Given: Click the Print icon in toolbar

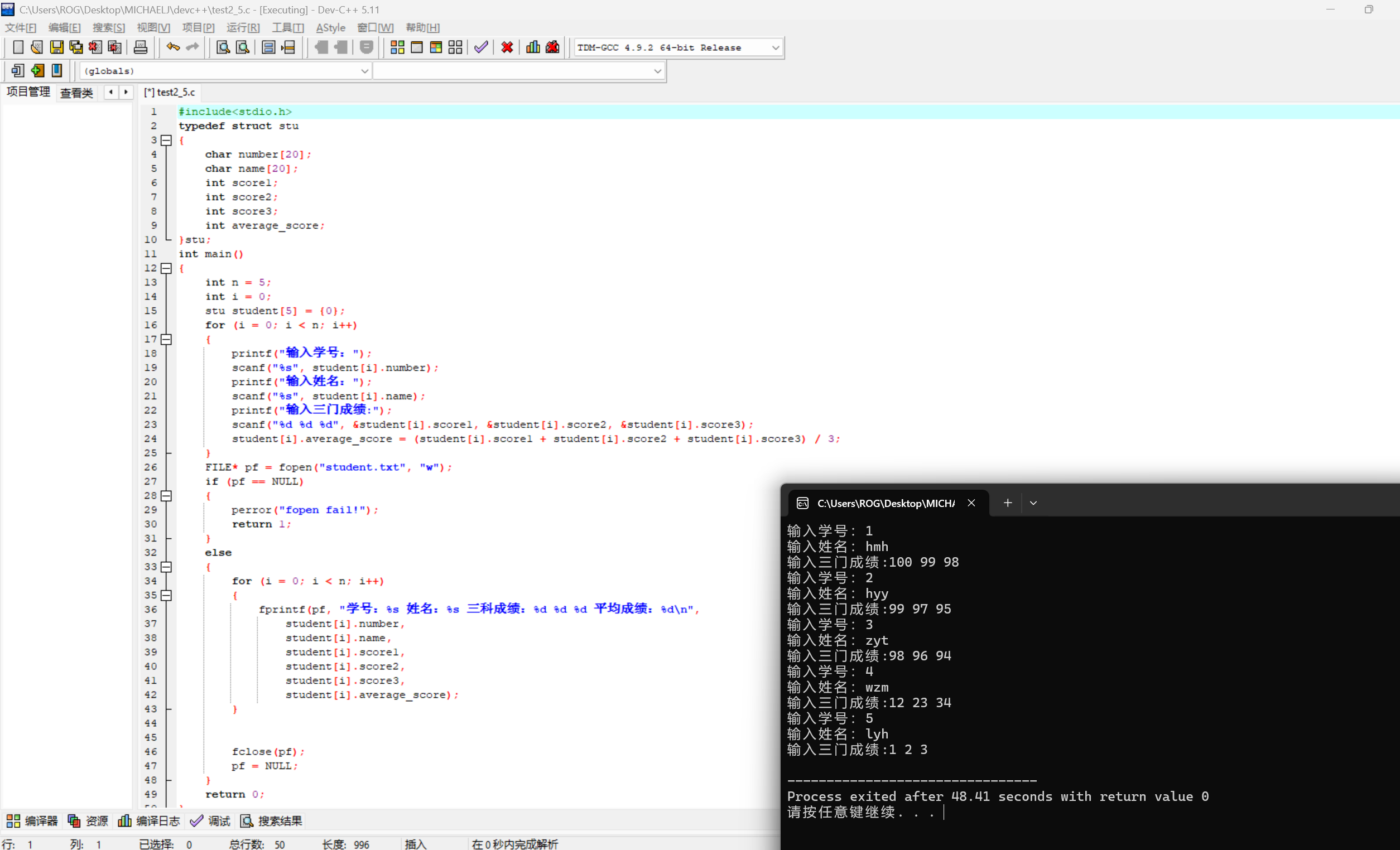Looking at the screenshot, I should [141, 48].
